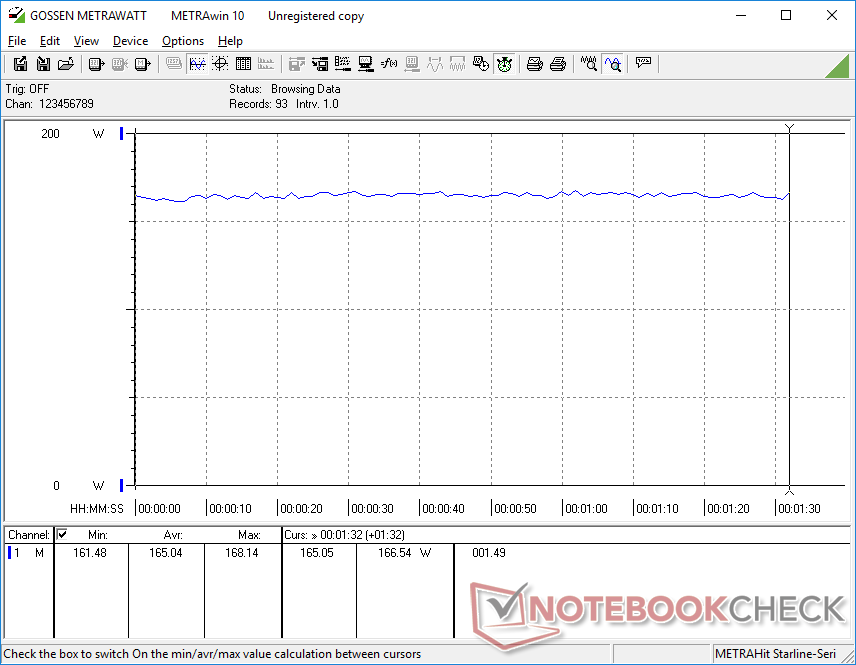This screenshot has width=856, height=665.
Task: Click the save-and-export disk icon
Action: [x=20, y=64]
